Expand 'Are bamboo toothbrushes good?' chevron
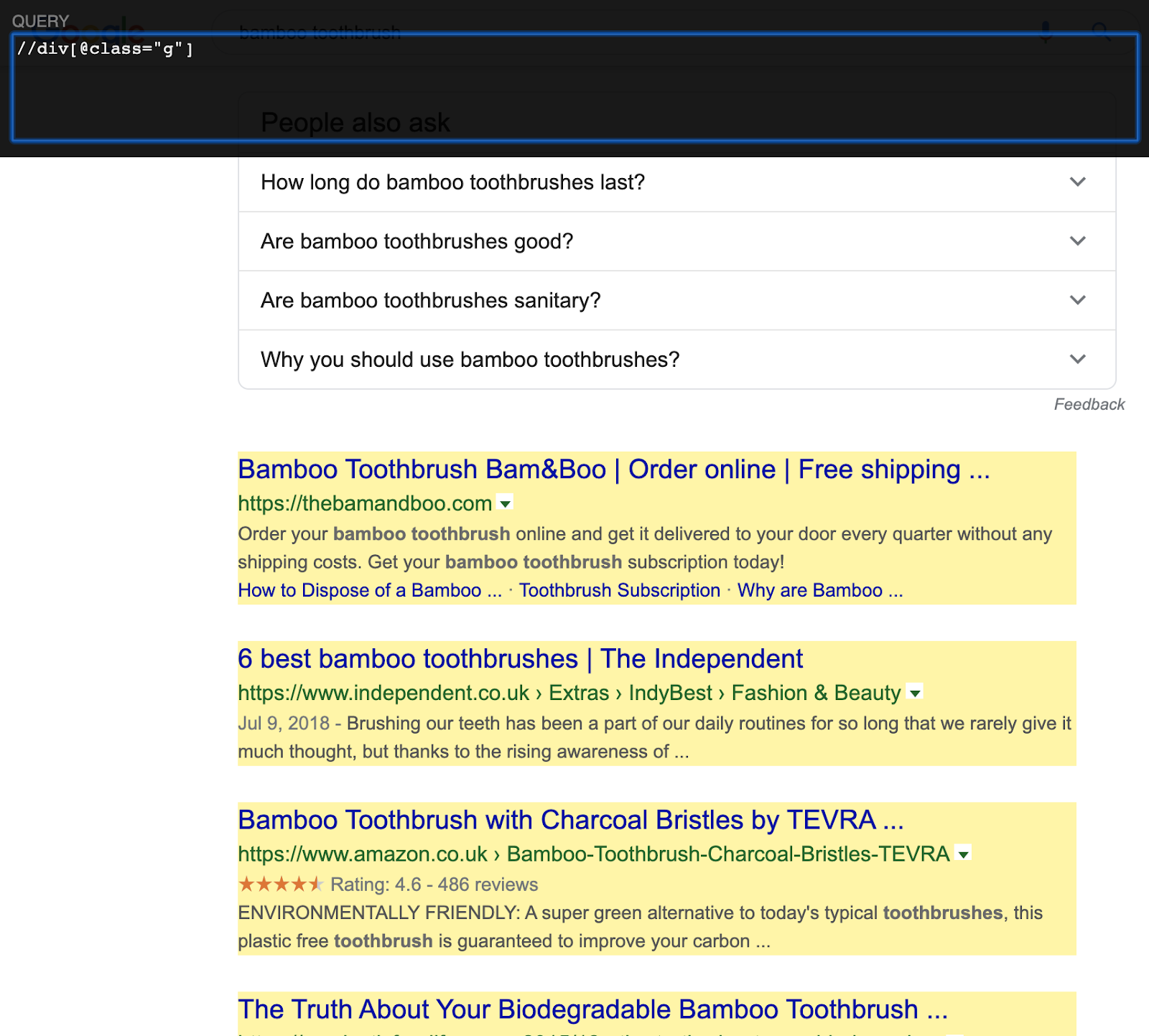Screen dimensions: 1149x1036 point(1077,241)
